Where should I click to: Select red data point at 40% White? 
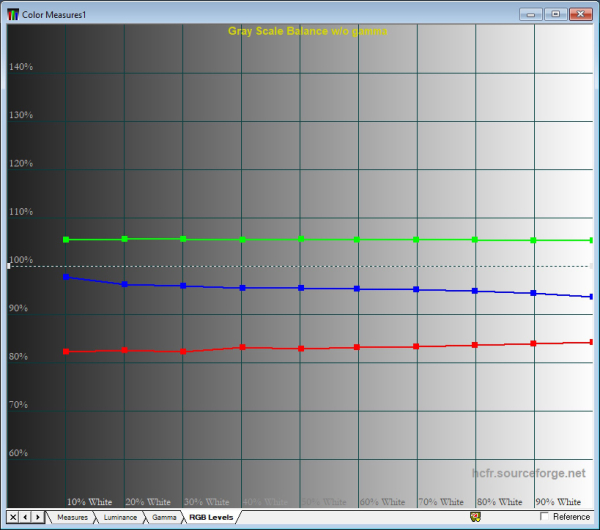click(x=242, y=347)
